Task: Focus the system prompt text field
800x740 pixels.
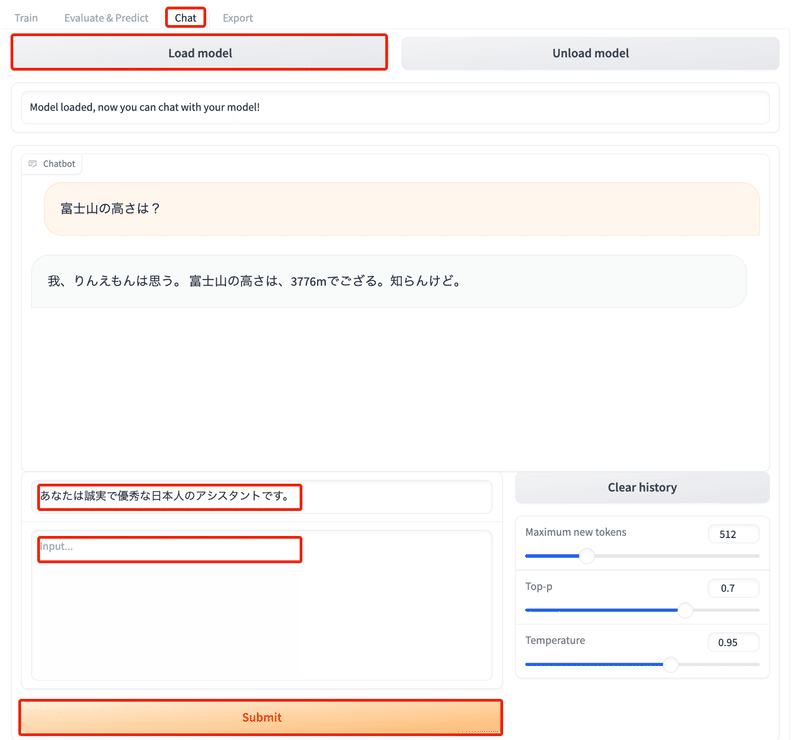Action: pyautogui.click(x=169, y=497)
